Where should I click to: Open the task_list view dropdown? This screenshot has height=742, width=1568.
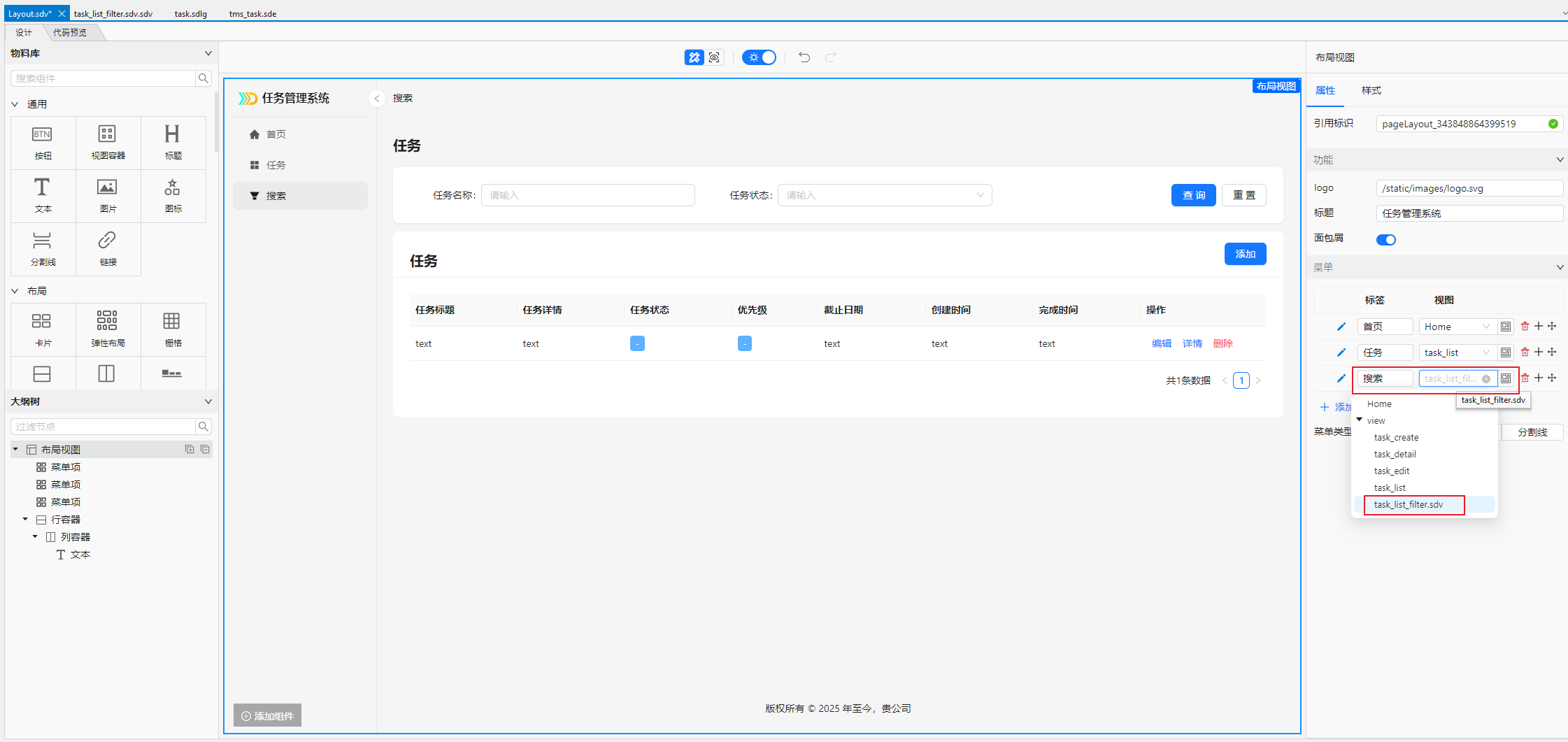coord(1457,352)
